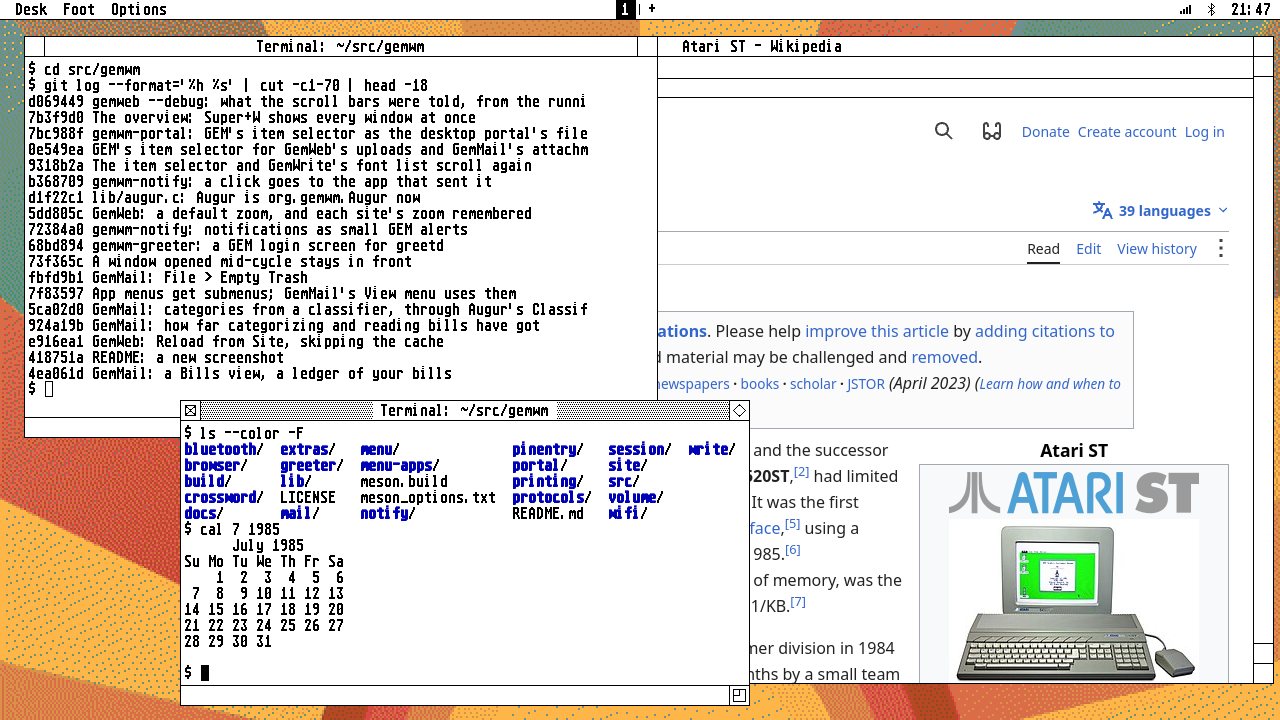Click the Create account link

click(1127, 132)
